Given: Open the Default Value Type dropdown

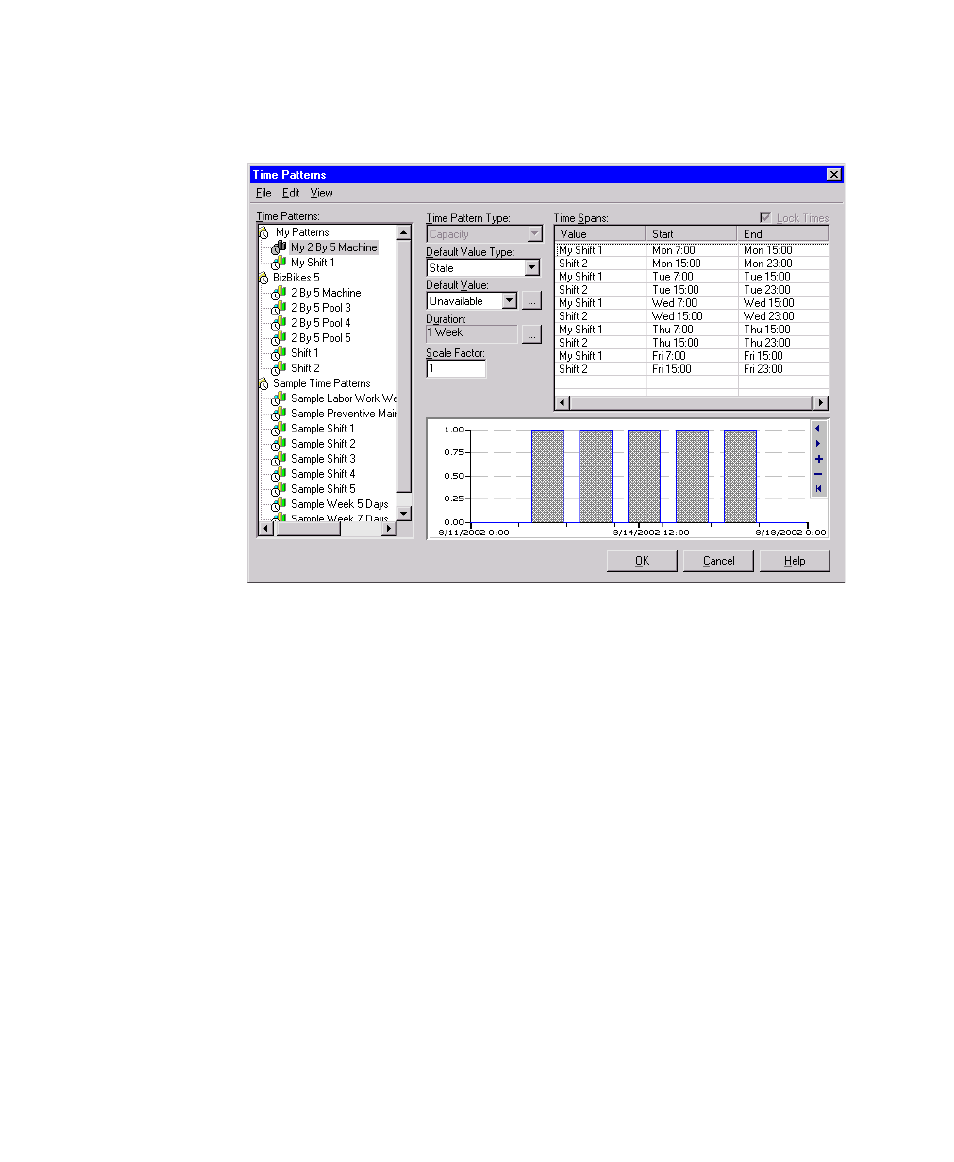Looking at the screenshot, I should [532, 268].
